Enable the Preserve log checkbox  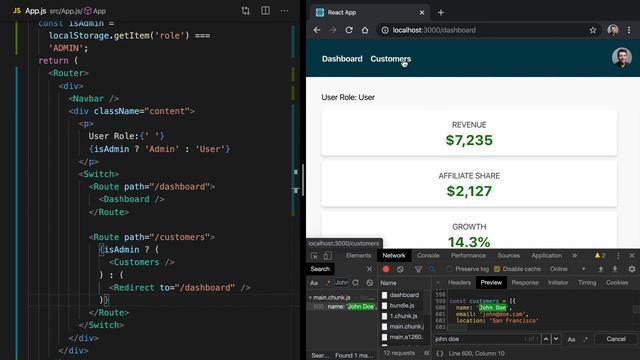450,269
